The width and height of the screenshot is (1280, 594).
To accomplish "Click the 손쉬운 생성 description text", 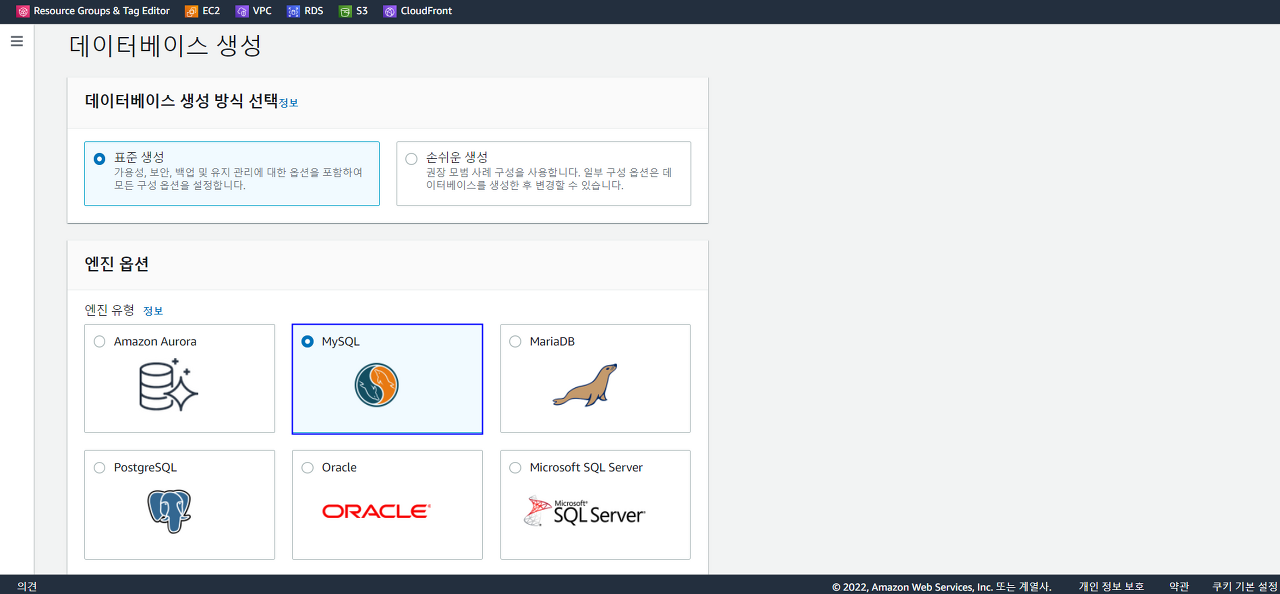I will tap(549, 179).
